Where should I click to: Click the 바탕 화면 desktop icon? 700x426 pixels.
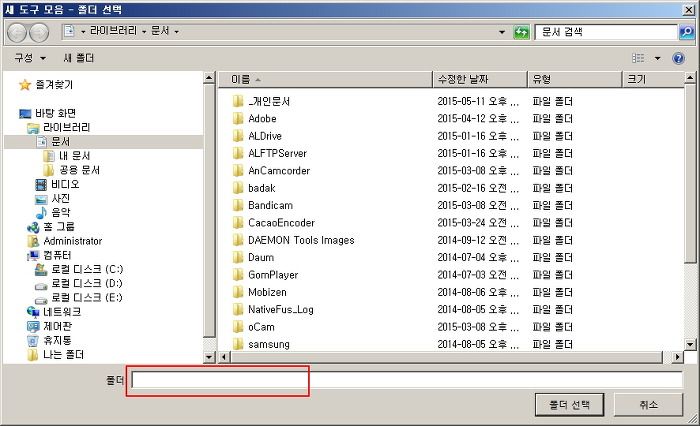click(25, 113)
